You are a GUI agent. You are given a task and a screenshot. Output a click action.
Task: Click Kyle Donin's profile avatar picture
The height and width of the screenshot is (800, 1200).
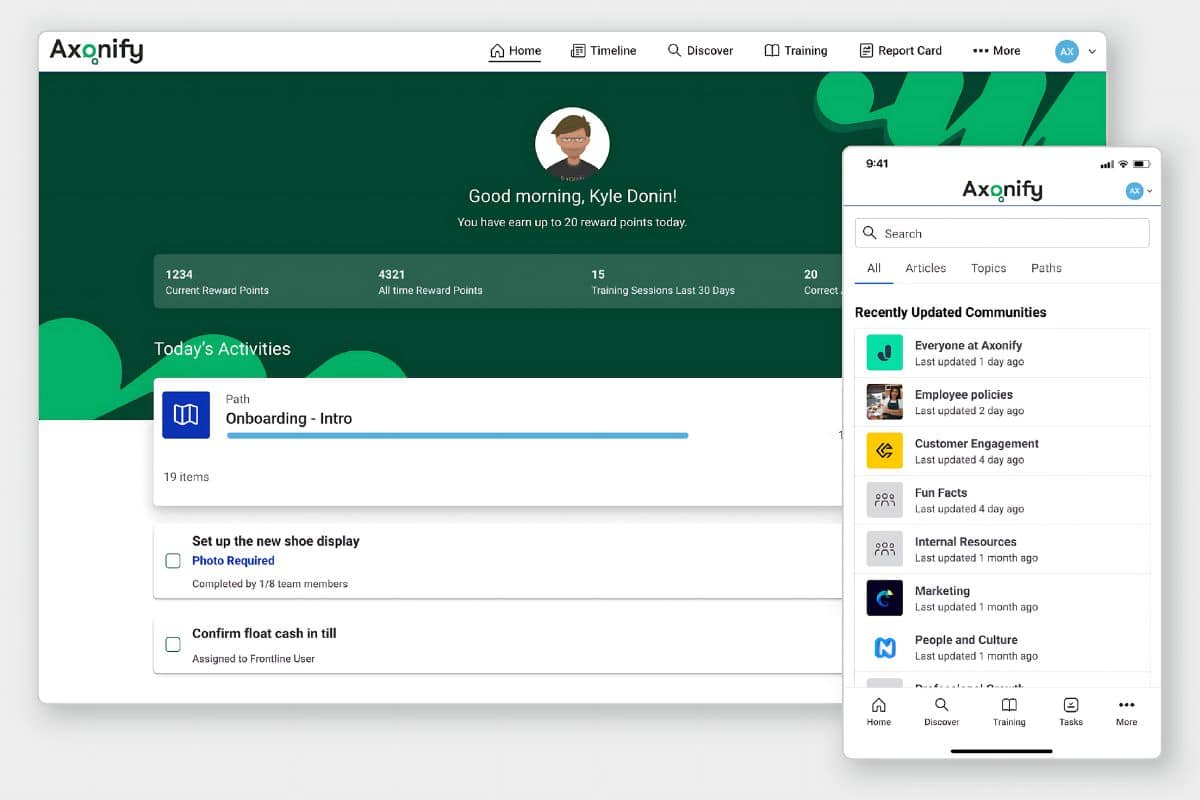pos(572,143)
